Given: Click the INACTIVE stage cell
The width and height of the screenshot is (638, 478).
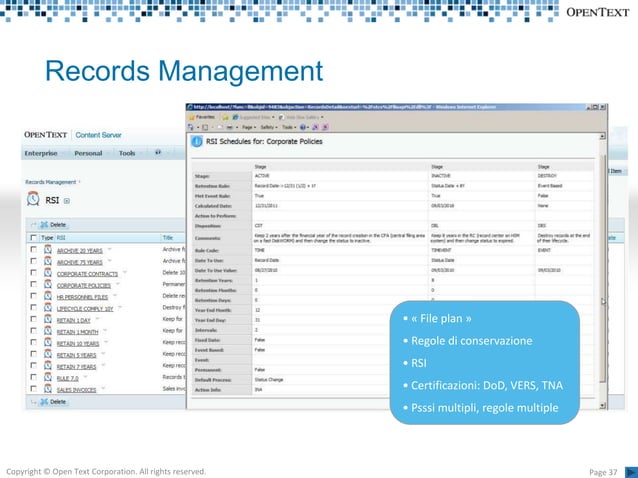Looking at the screenshot, I should click(441, 176).
